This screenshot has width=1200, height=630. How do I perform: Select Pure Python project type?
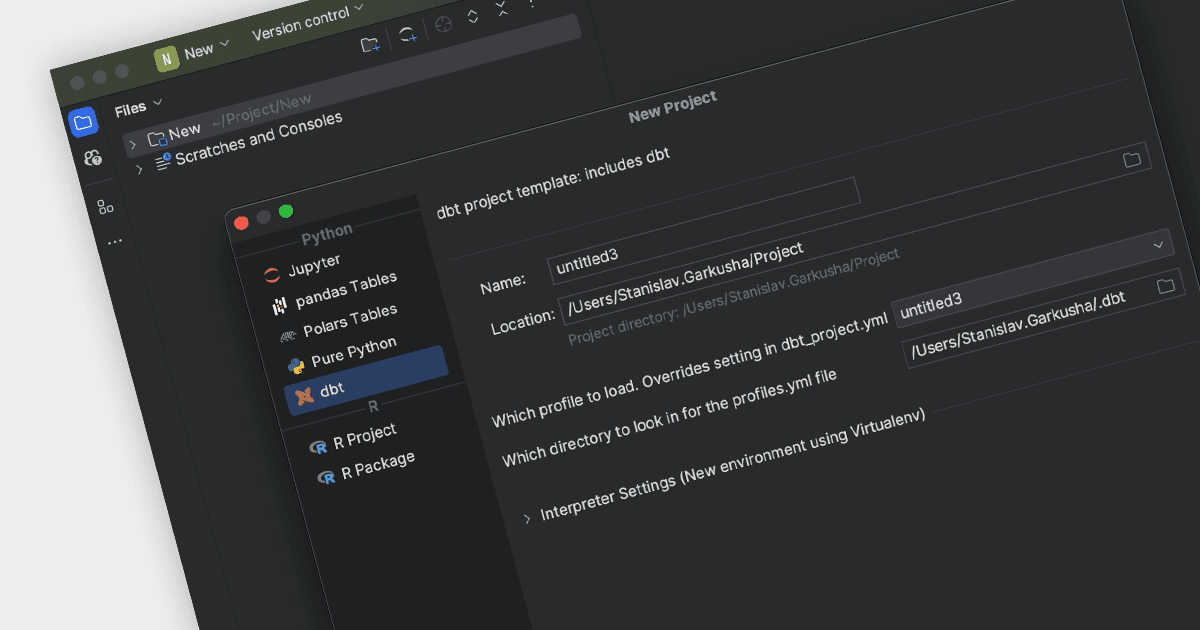tap(353, 350)
